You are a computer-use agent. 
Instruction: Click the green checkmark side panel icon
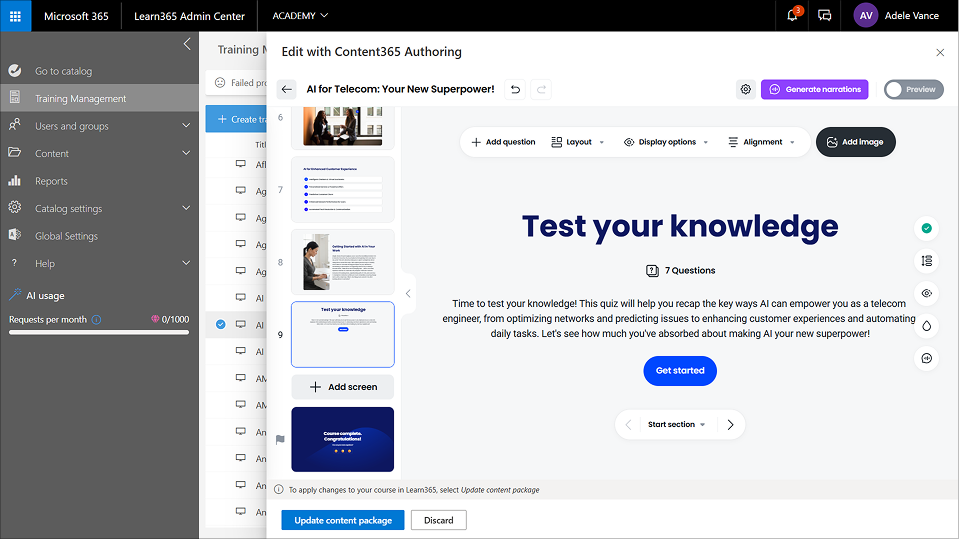pos(926,228)
